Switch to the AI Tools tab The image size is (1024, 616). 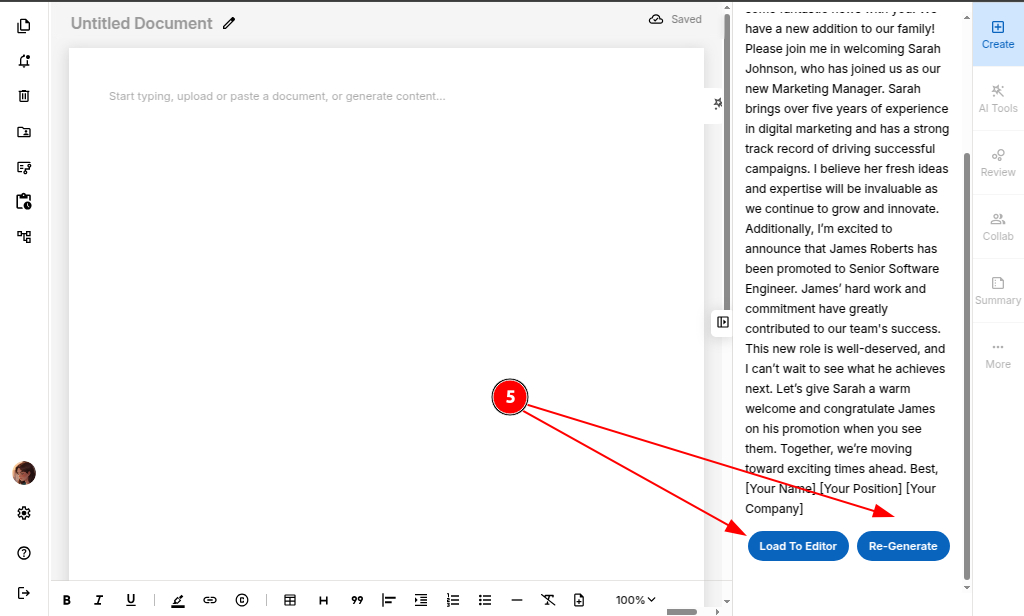point(998,98)
